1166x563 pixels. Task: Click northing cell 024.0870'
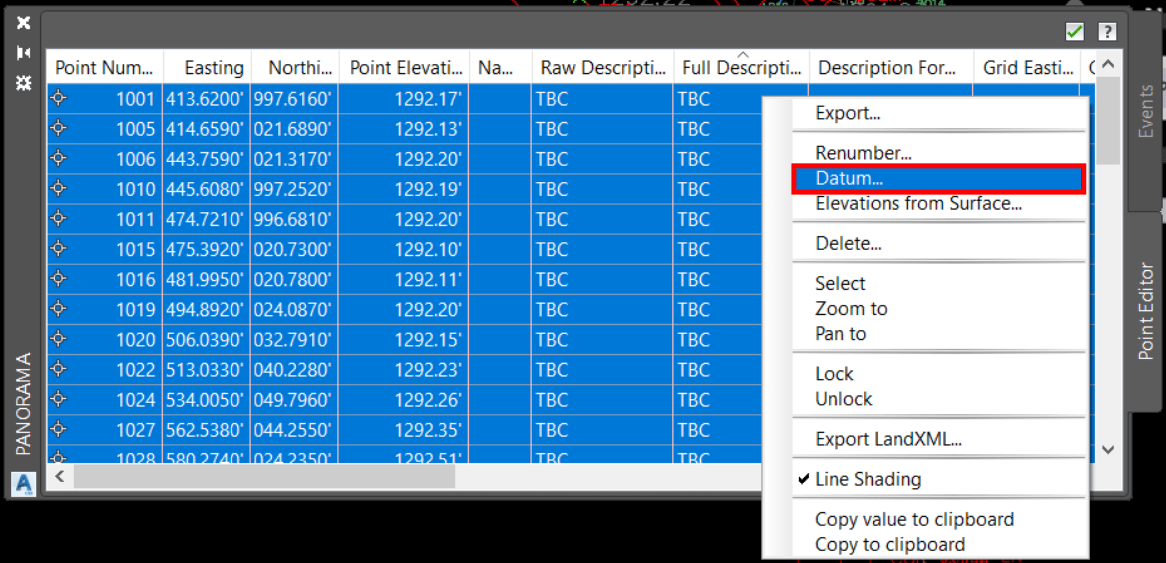point(295,309)
